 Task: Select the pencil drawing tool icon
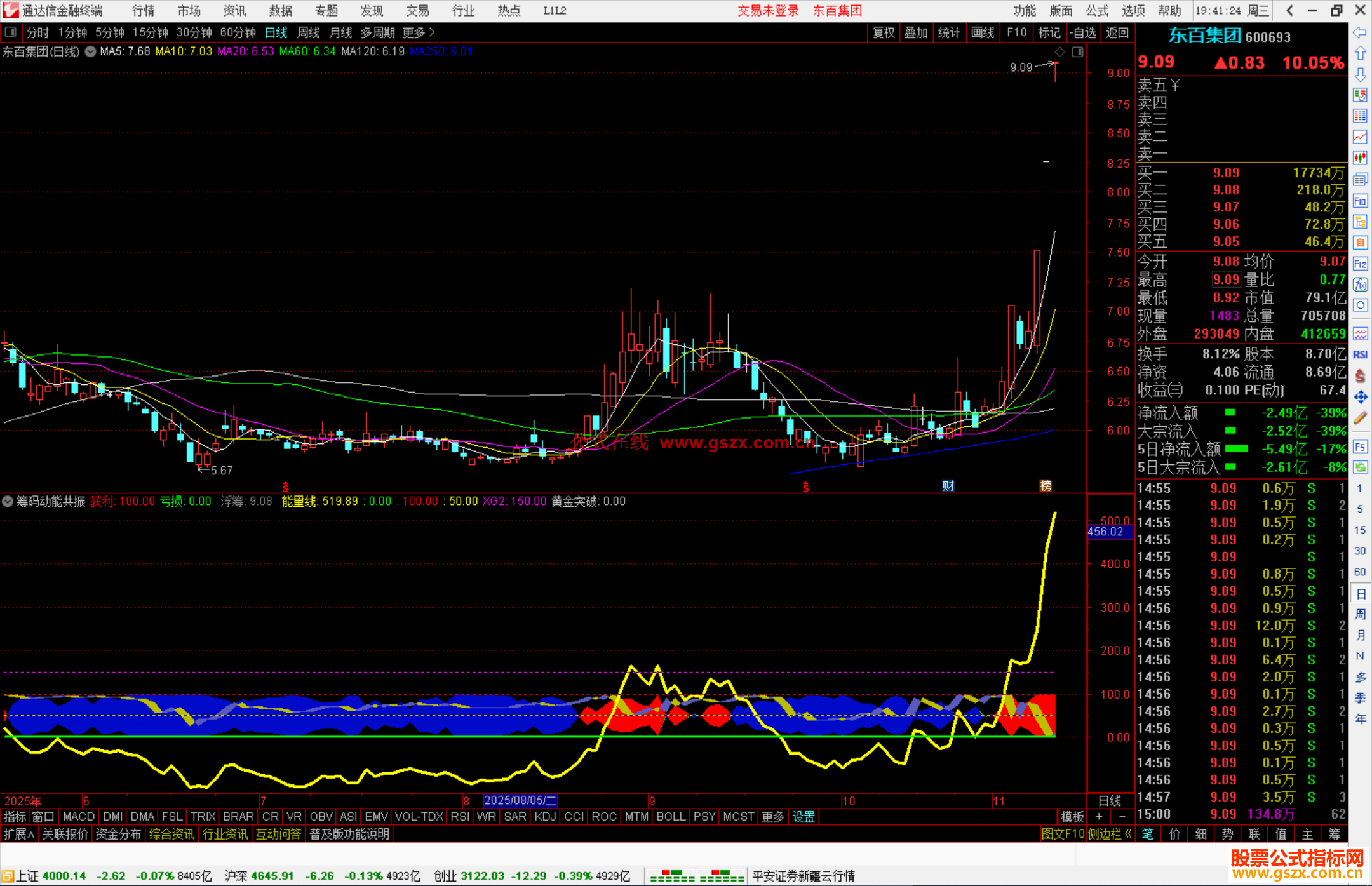[1360, 418]
